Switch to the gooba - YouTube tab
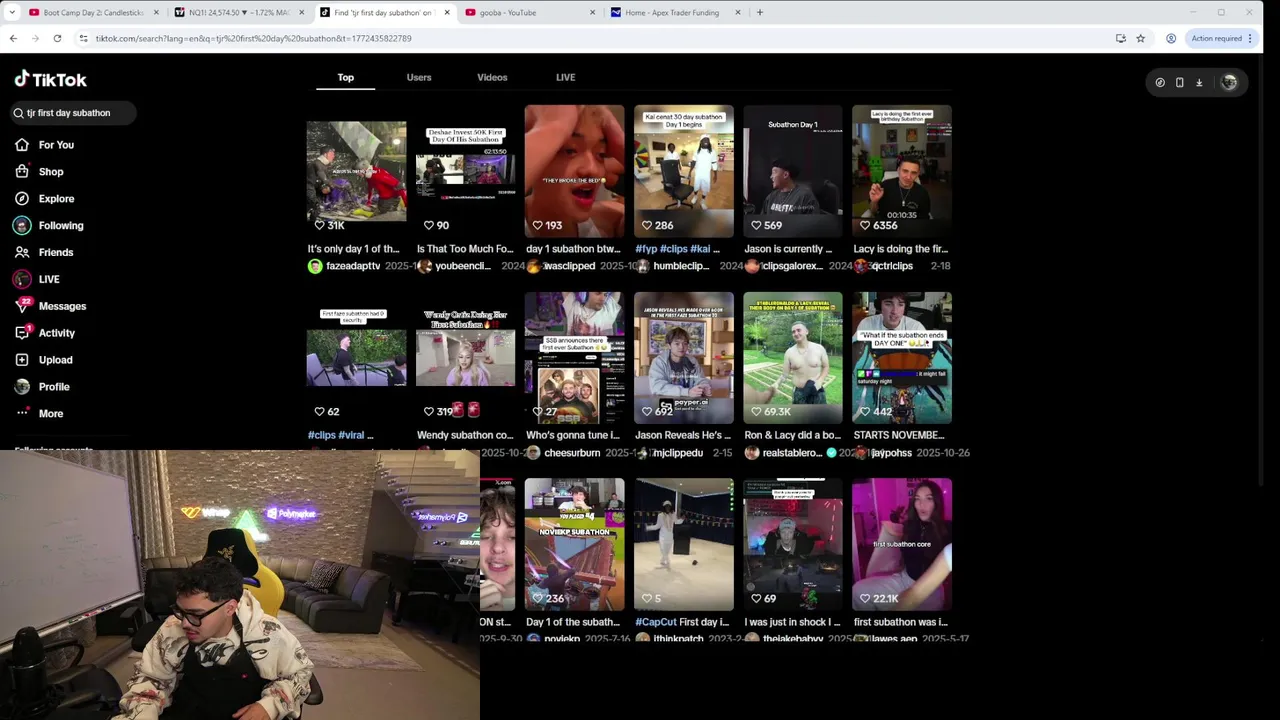Screen dimensions: 1280x720 (530, 13)
